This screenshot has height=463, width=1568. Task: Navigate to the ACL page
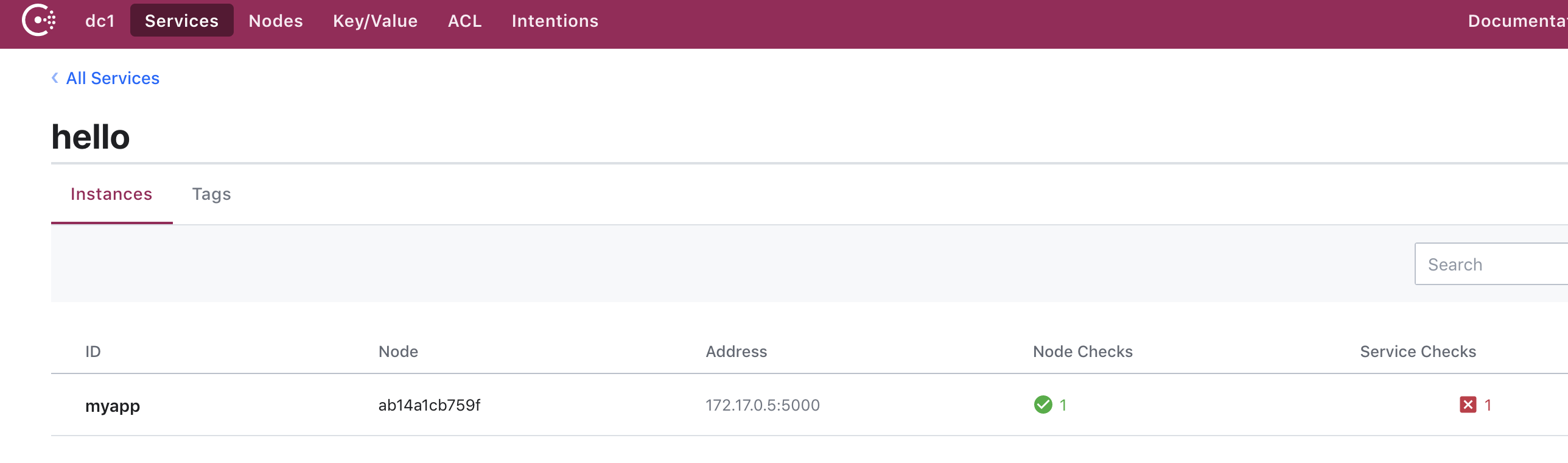(x=464, y=21)
